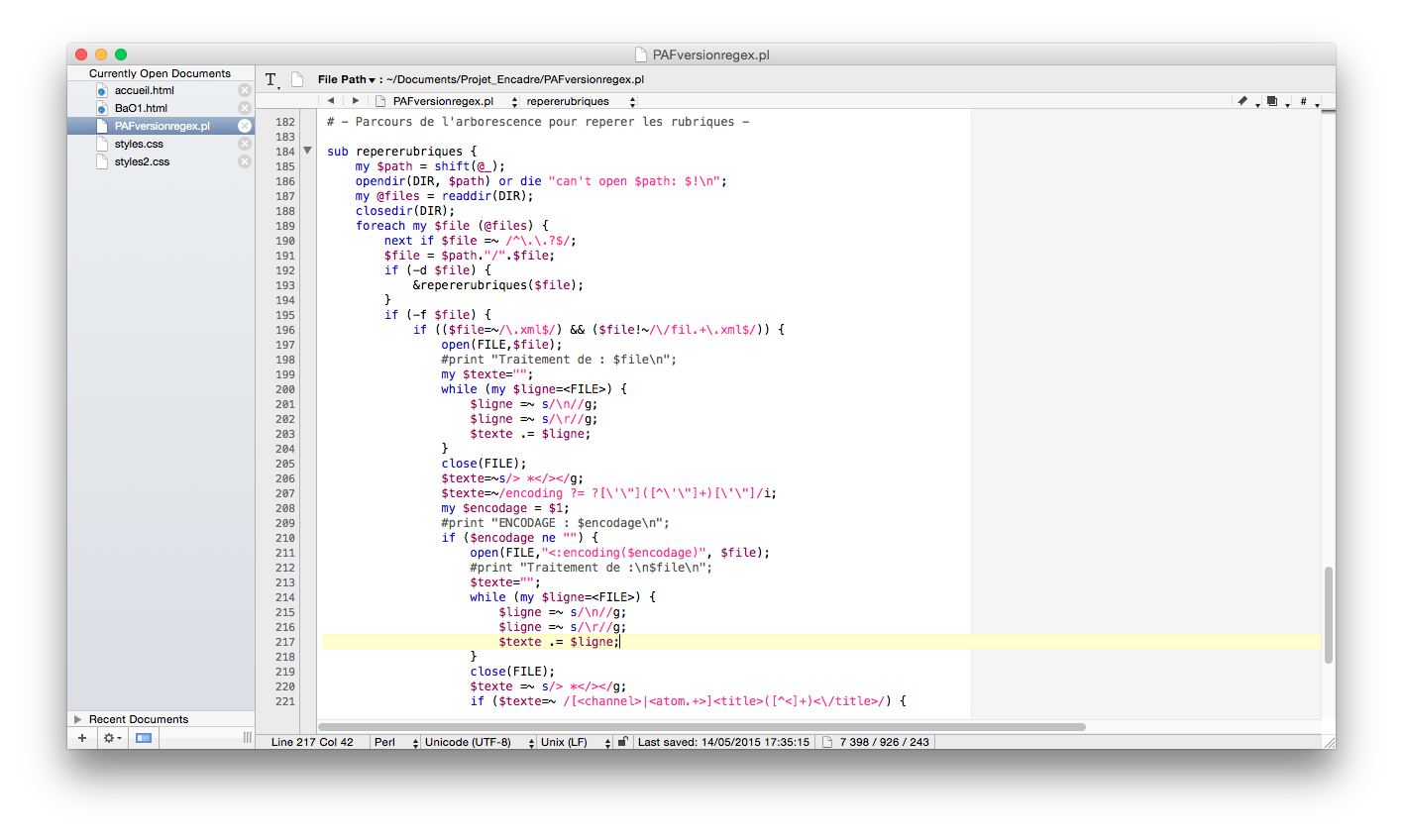Viewport: 1403px width, 840px height.
Task: Open the sidebar gear action menu
Action: 112,738
